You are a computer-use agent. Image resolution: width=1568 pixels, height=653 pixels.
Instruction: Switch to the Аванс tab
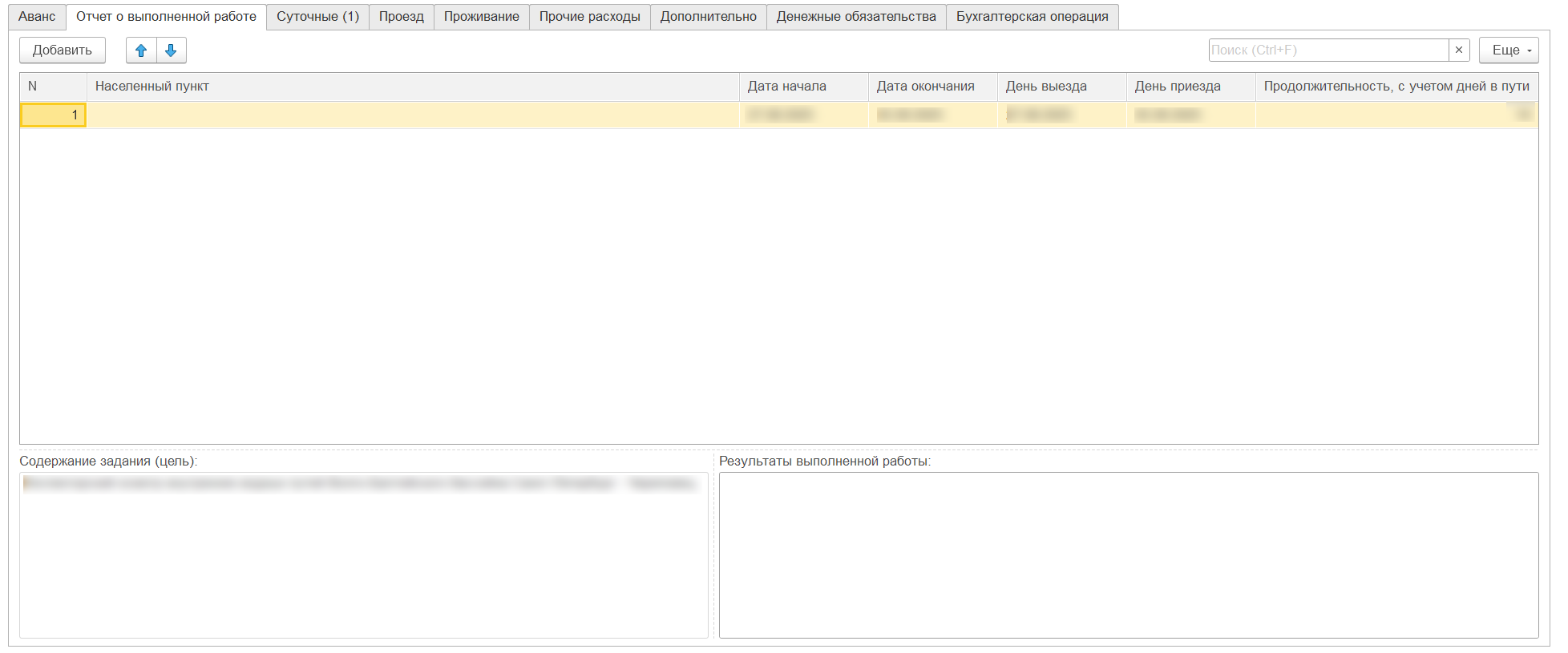click(37, 17)
